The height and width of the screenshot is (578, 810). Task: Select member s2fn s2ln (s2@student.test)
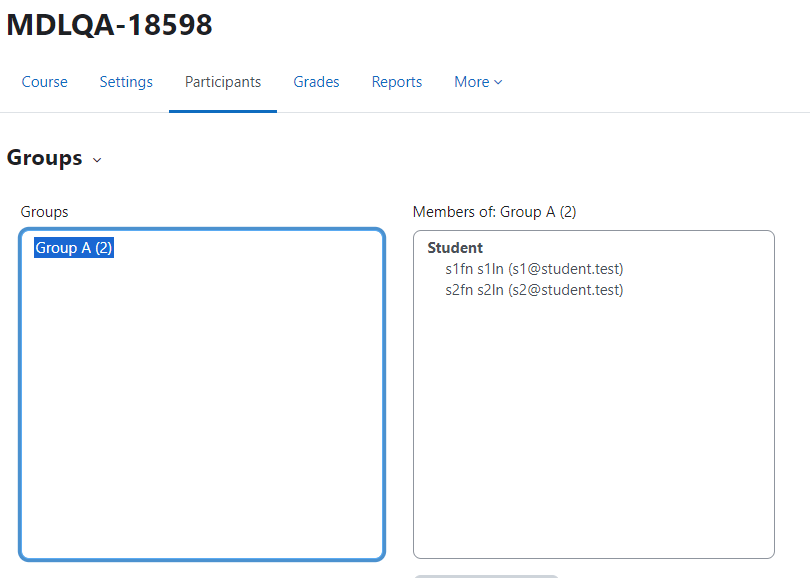point(534,290)
